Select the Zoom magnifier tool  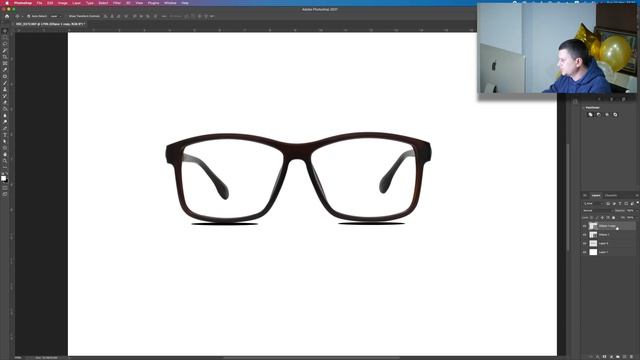point(5,161)
